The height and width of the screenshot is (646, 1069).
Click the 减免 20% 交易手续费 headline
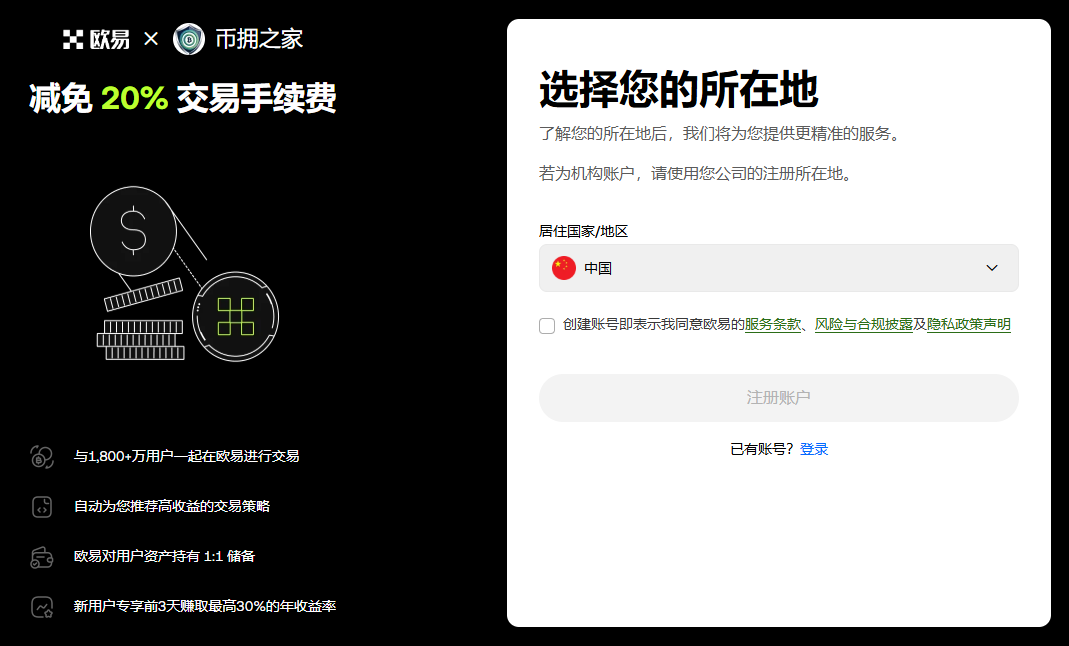click(183, 98)
